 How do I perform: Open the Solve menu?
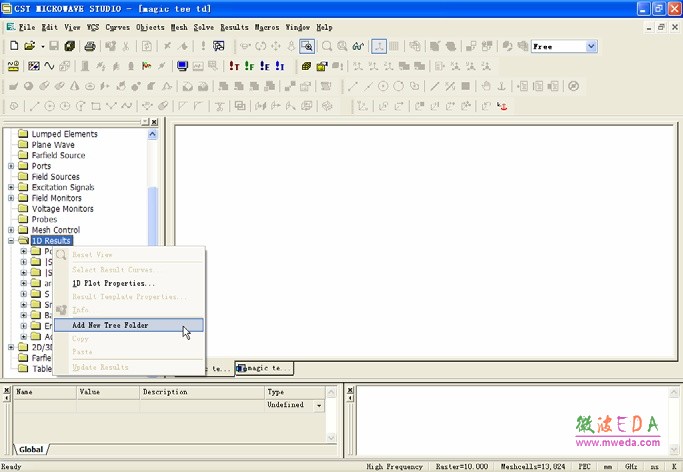click(203, 27)
